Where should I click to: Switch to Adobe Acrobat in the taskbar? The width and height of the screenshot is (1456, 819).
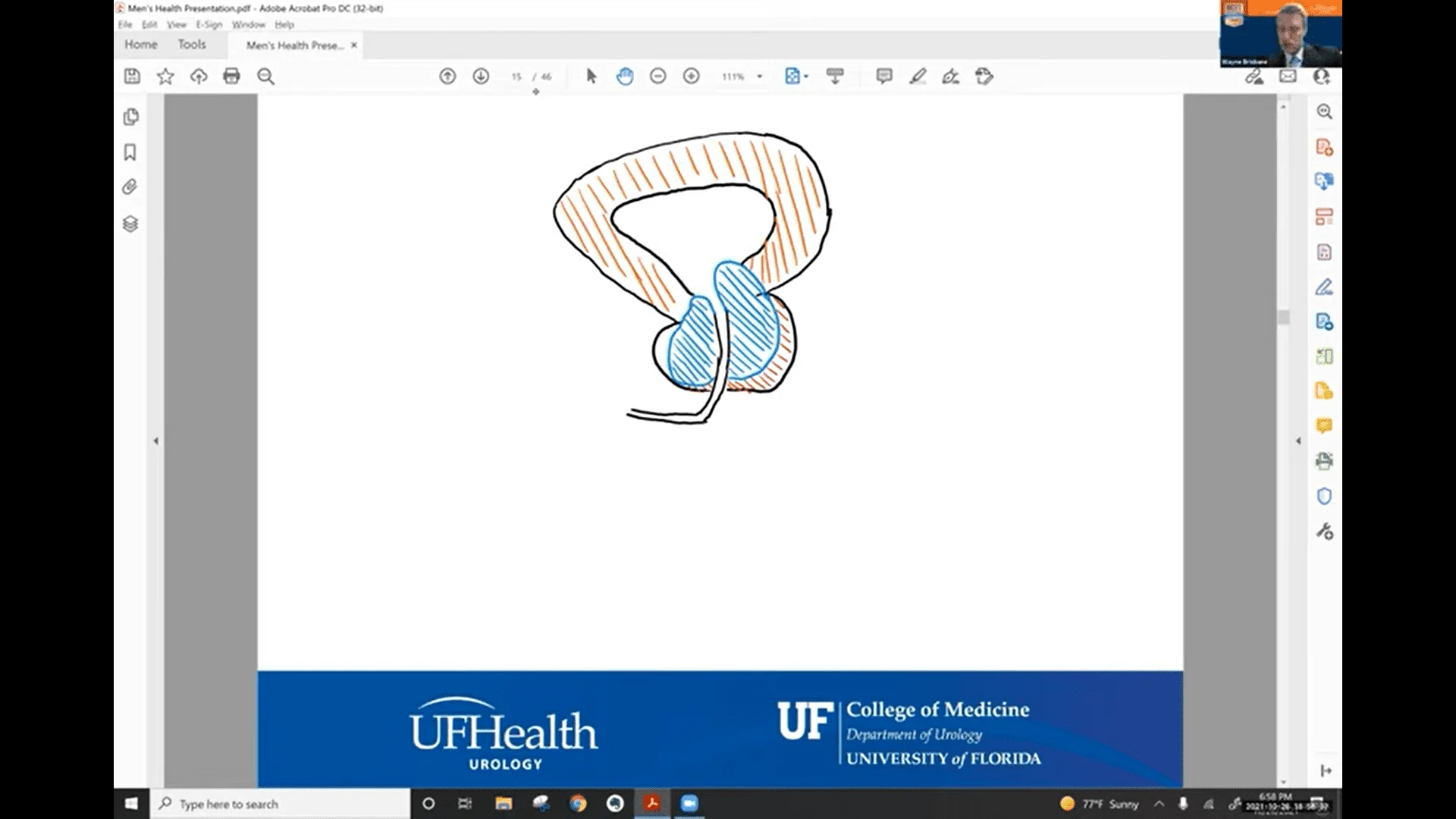click(652, 804)
